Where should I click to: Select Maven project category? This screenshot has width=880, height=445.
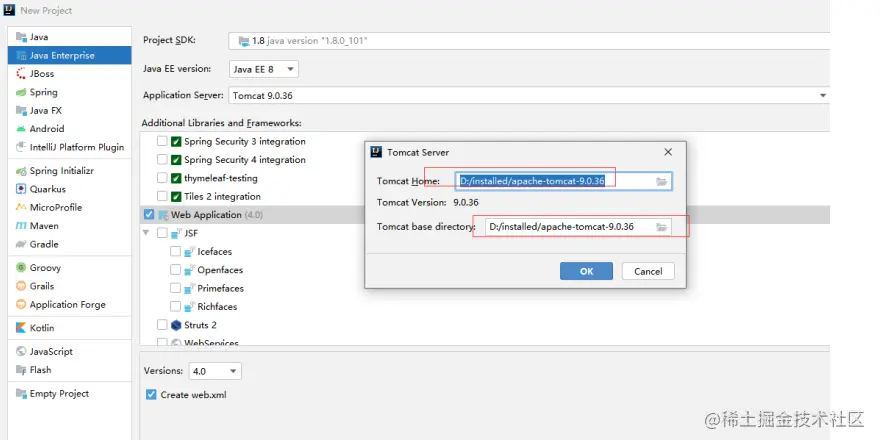(x=70, y=226)
